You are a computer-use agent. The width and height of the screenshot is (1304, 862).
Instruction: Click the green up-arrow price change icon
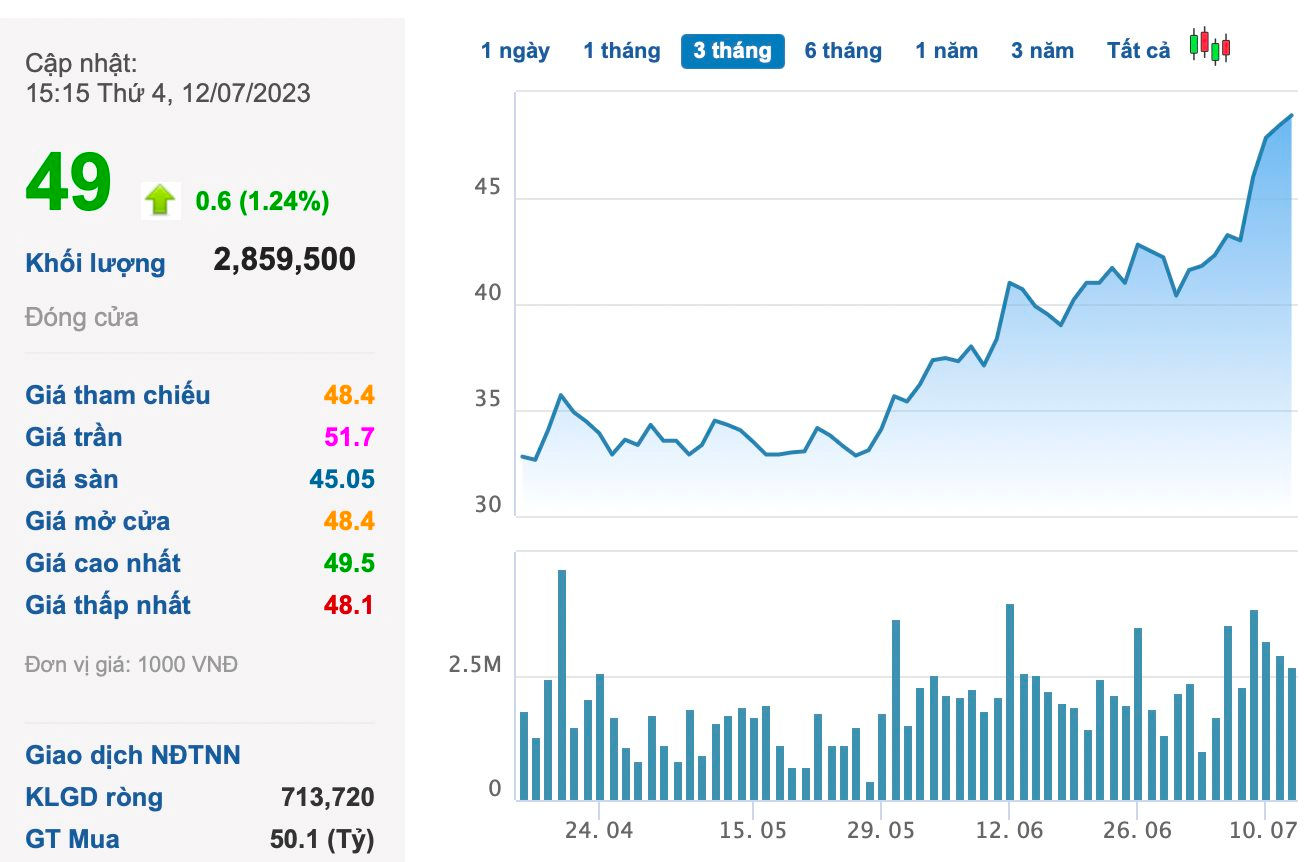pos(160,201)
